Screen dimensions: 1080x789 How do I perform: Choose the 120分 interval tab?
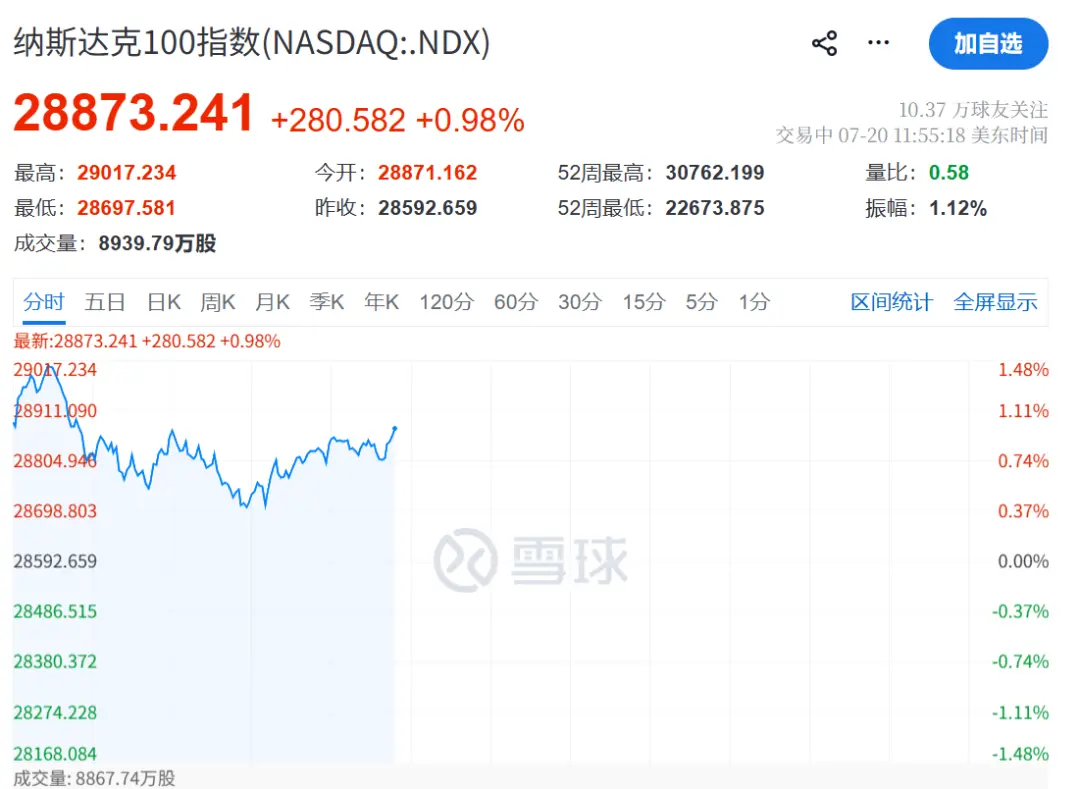tap(446, 302)
